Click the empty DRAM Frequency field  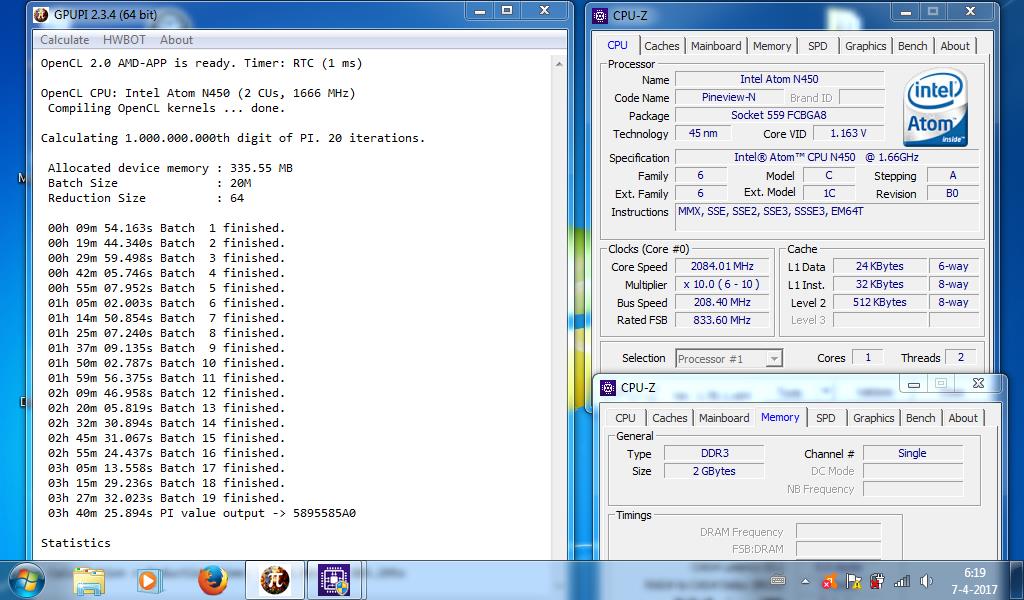839,531
